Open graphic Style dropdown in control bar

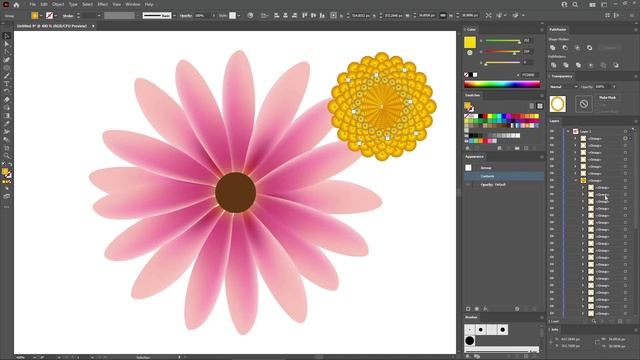239,16
